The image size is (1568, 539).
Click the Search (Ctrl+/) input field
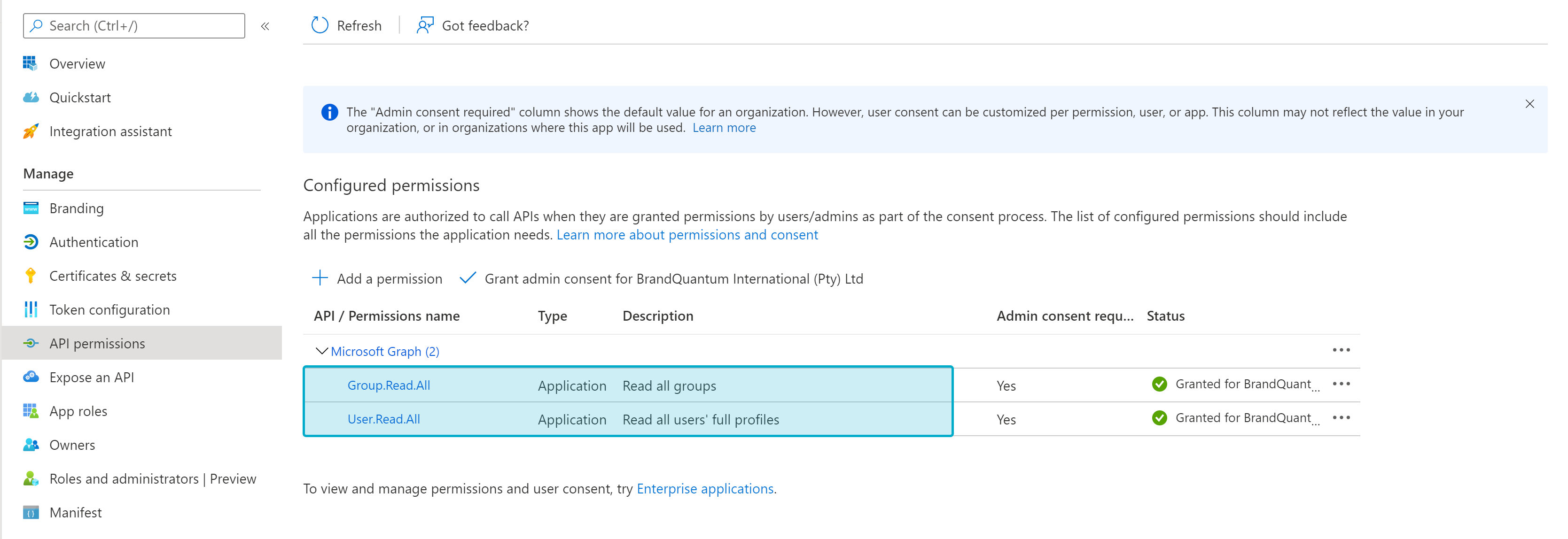pos(134,25)
